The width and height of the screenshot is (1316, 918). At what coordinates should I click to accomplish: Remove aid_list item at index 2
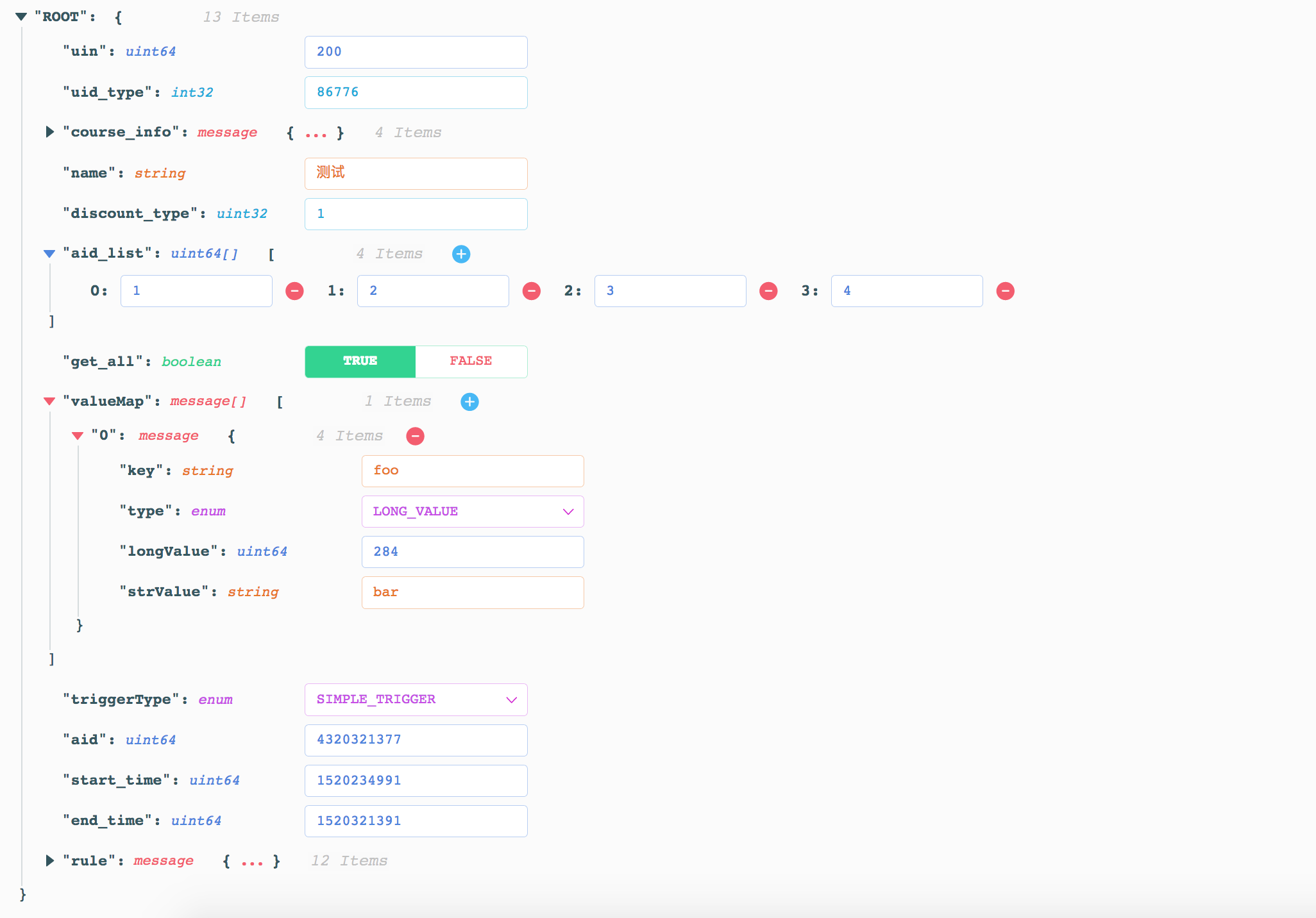pos(768,291)
